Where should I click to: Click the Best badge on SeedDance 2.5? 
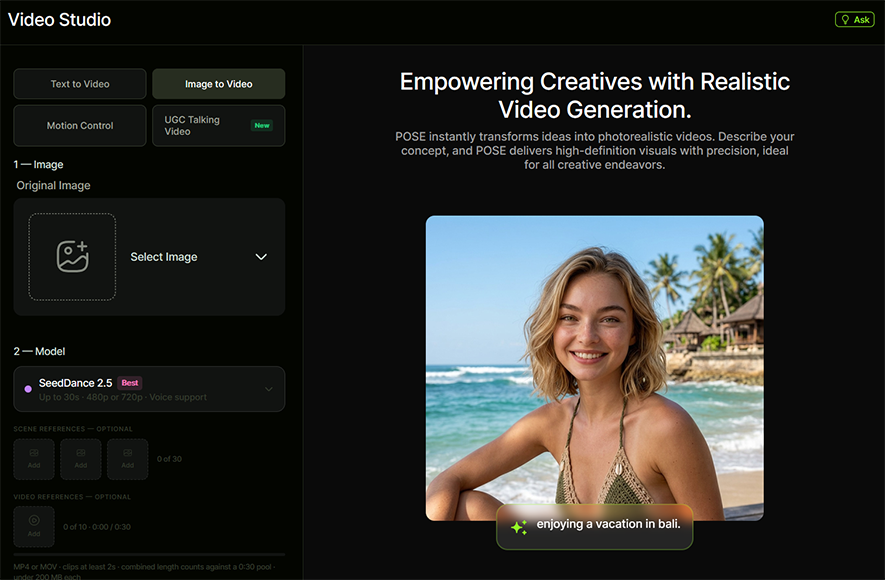pyautogui.click(x=130, y=383)
